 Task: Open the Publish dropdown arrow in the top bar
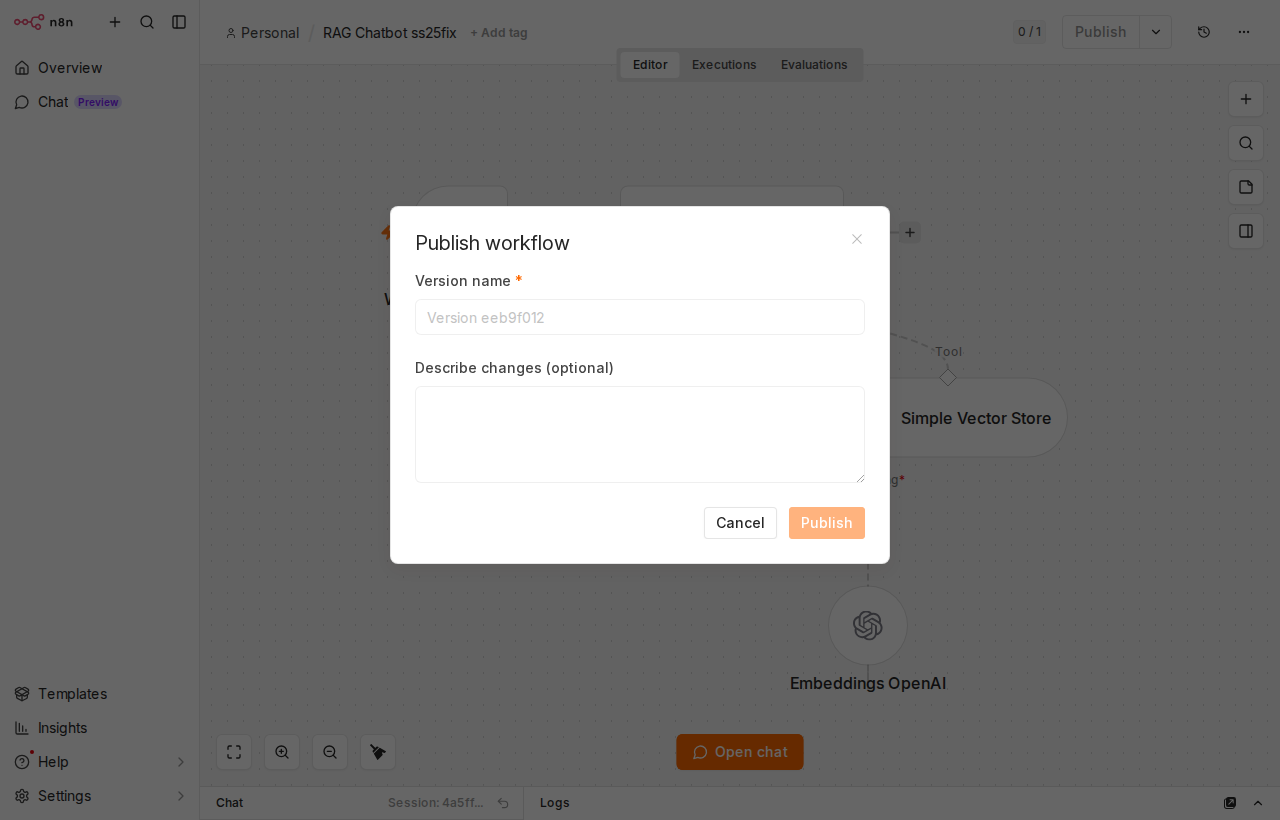click(1156, 32)
